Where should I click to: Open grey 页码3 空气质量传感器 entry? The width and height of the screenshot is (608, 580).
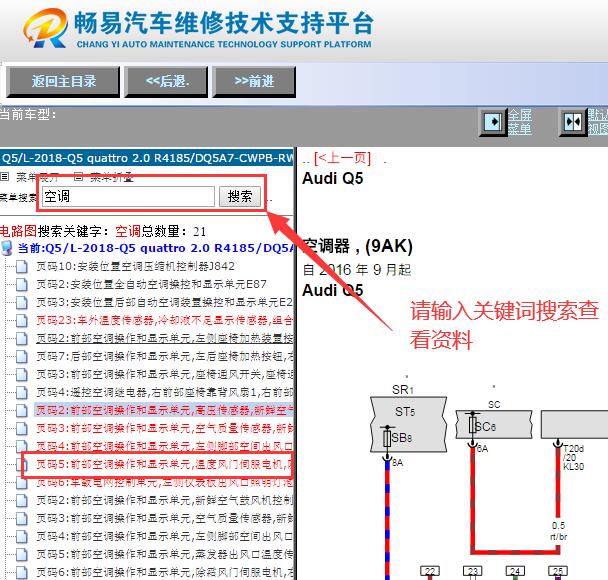click(164, 518)
